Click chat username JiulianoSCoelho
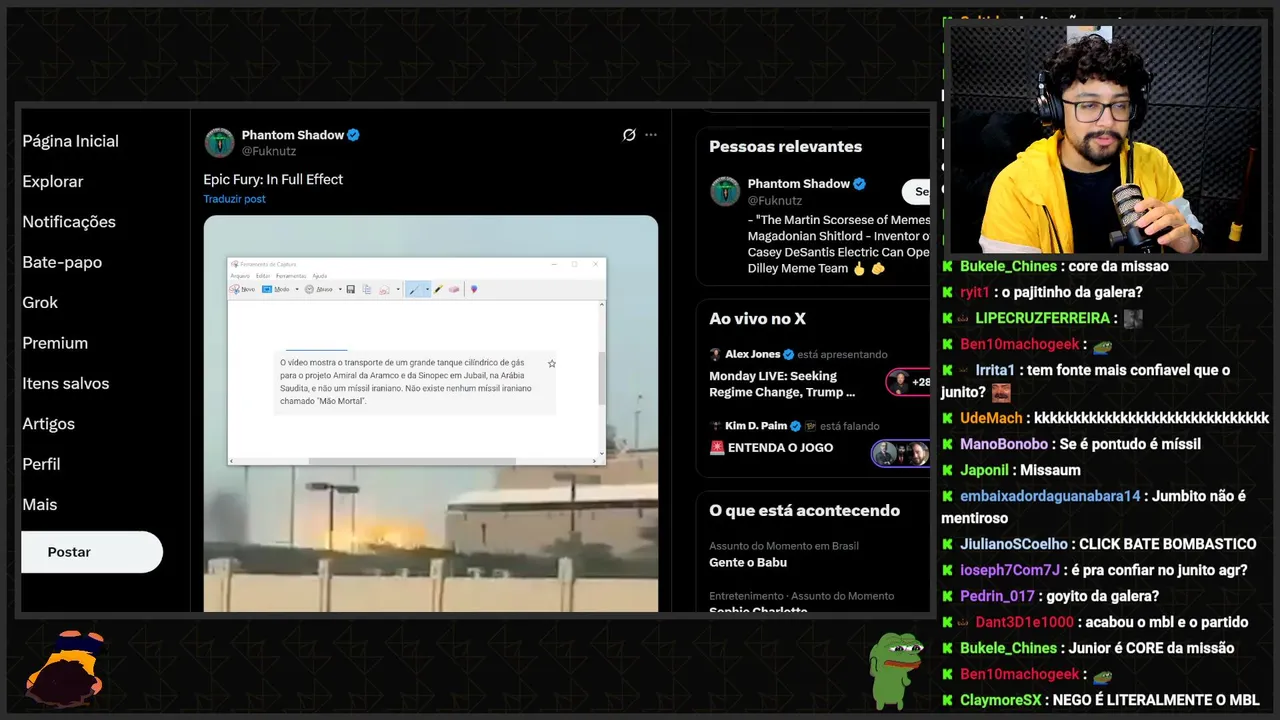The width and height of the screenshot is (1280, 720). tap(1014, 544)
